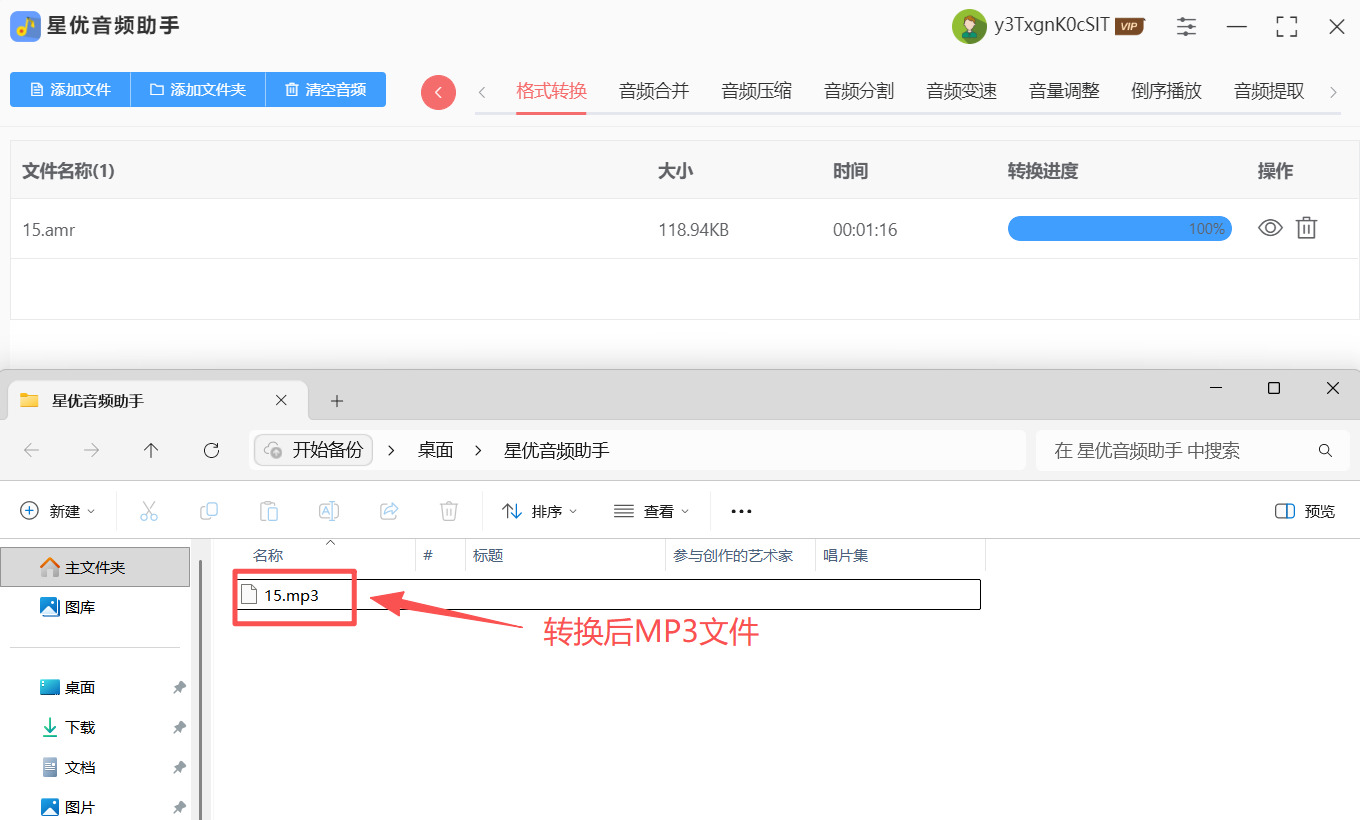
Task: Click the share icon in Explorer toolbar
Action: (389, 511)
